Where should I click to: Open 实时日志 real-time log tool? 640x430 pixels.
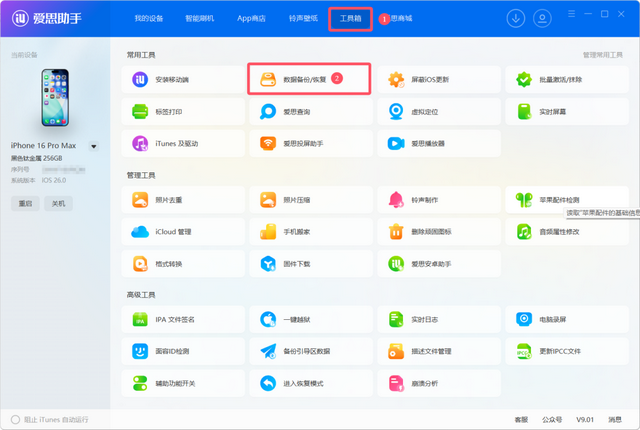pos(439,319)
